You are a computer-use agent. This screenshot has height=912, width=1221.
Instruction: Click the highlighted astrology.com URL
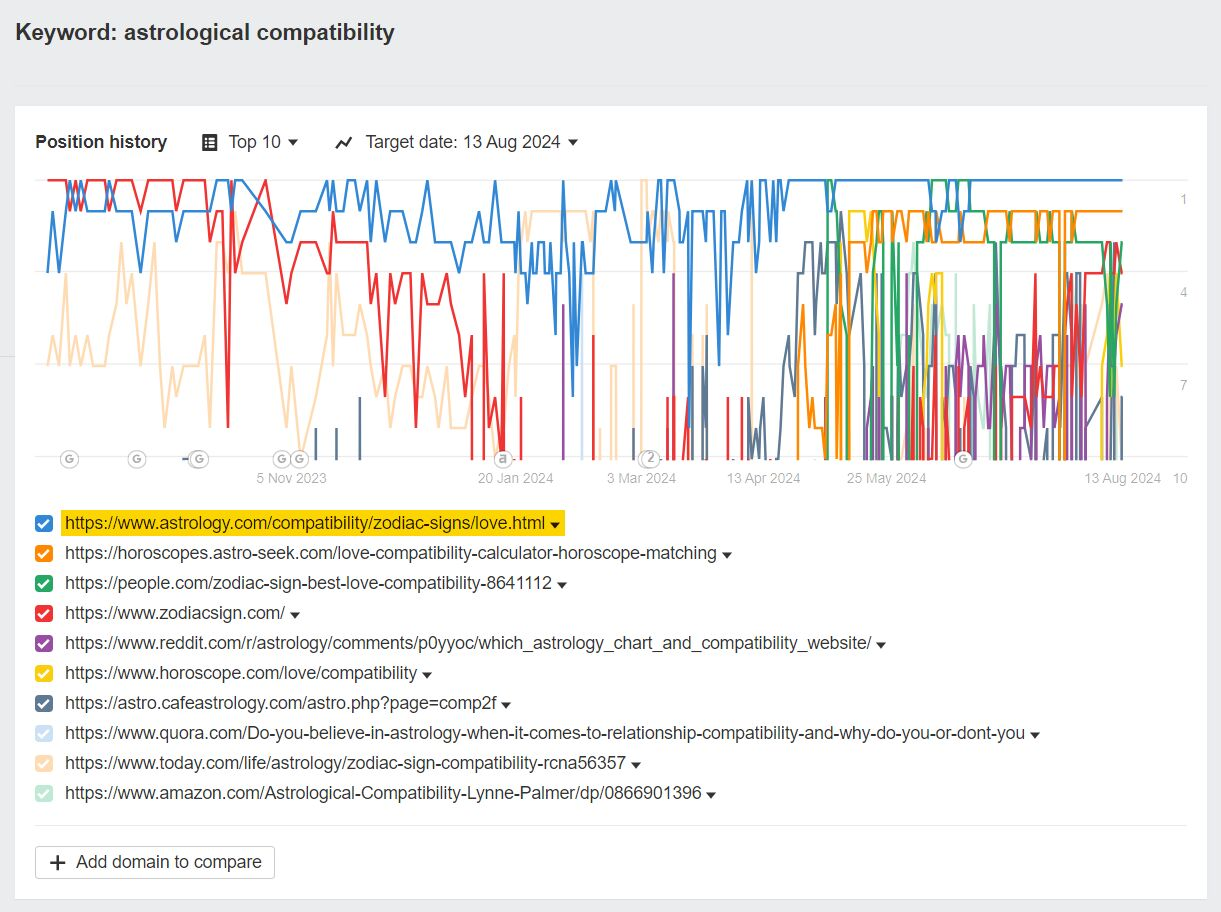tap(305, 523)
